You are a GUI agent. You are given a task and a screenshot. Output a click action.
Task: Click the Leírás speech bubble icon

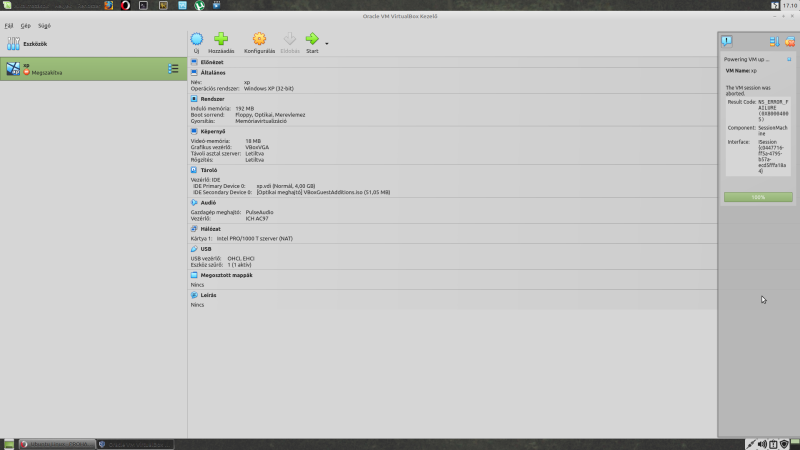(194, 295)
